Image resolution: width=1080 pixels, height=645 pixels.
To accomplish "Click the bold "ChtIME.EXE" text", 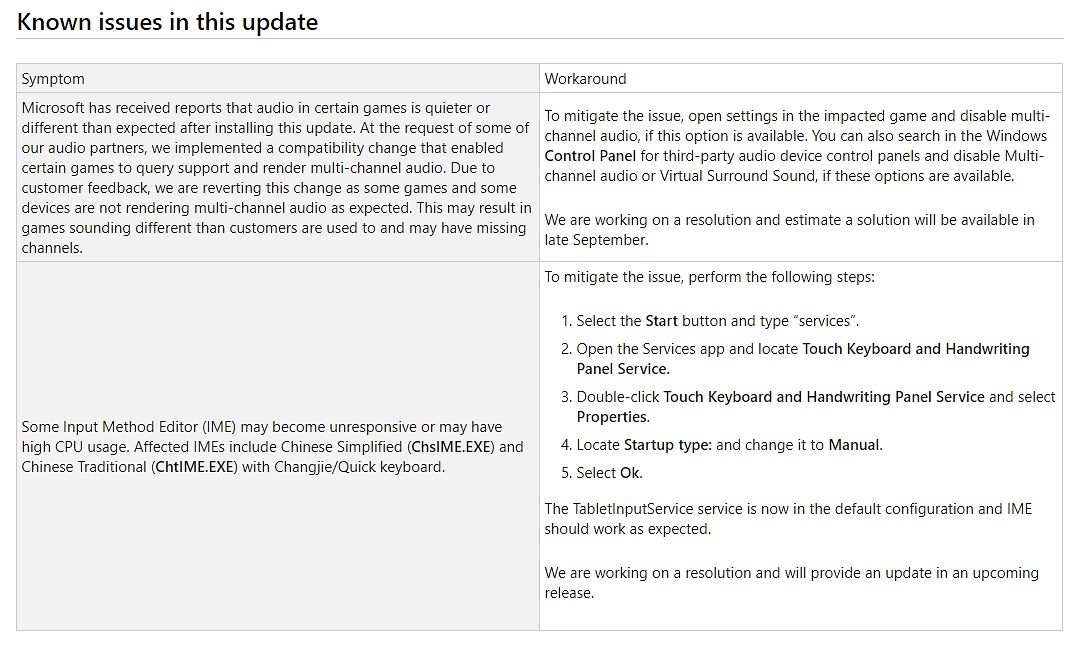I will (x=195, y=467).
